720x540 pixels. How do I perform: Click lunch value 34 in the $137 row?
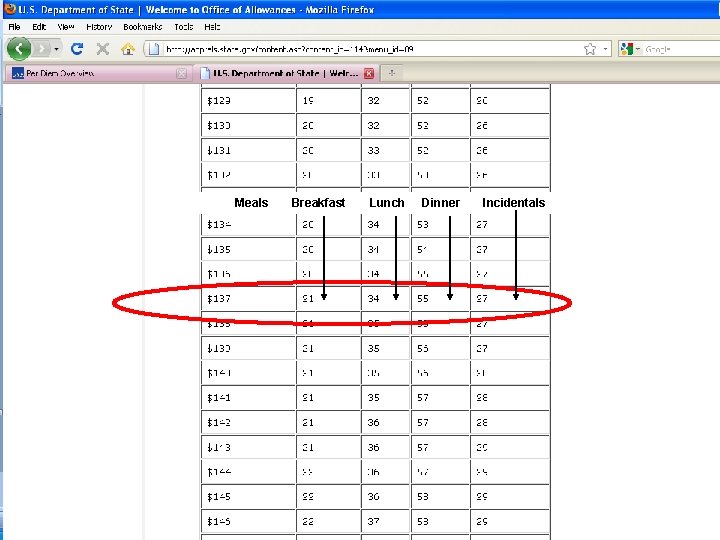coord(373,299)
